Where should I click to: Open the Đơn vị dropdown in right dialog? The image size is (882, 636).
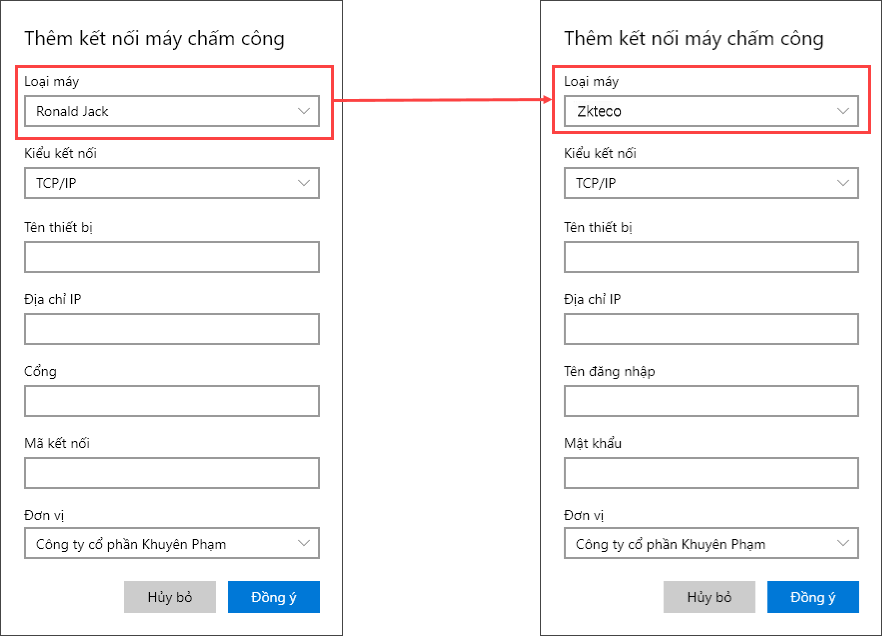coord(711,544)
